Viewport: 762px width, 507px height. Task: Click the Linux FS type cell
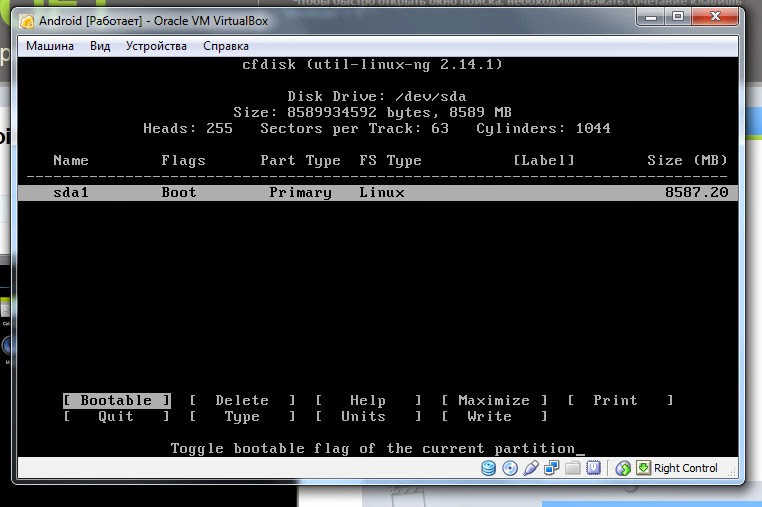click(381, 192)
